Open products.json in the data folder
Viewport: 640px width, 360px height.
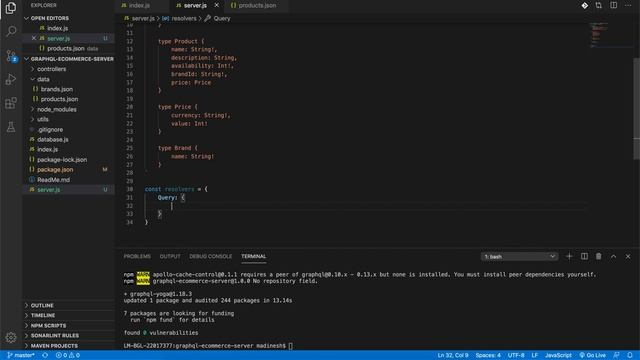pyautogui.click(x=59, y=99)
